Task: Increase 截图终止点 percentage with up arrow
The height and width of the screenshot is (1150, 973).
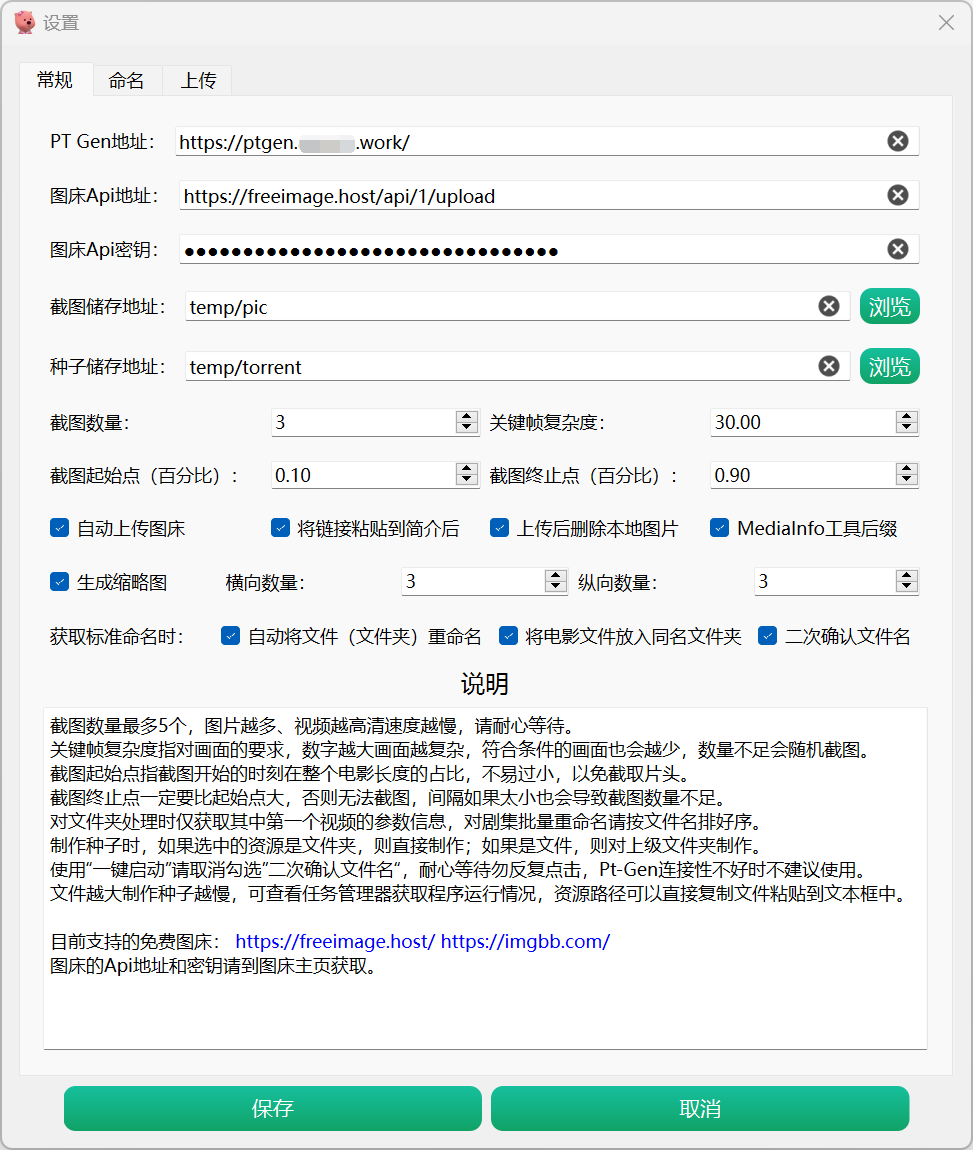Action: [906, 469]
